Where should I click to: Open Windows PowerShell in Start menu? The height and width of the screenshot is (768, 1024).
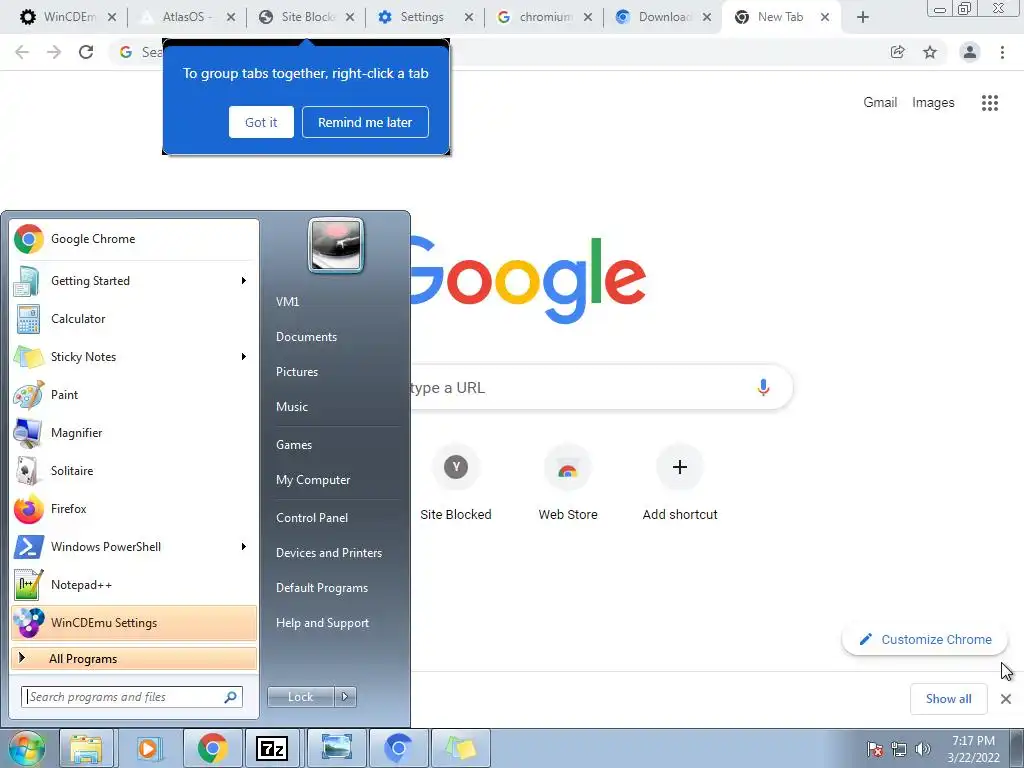pyautogui.click(x=134, y=547)
